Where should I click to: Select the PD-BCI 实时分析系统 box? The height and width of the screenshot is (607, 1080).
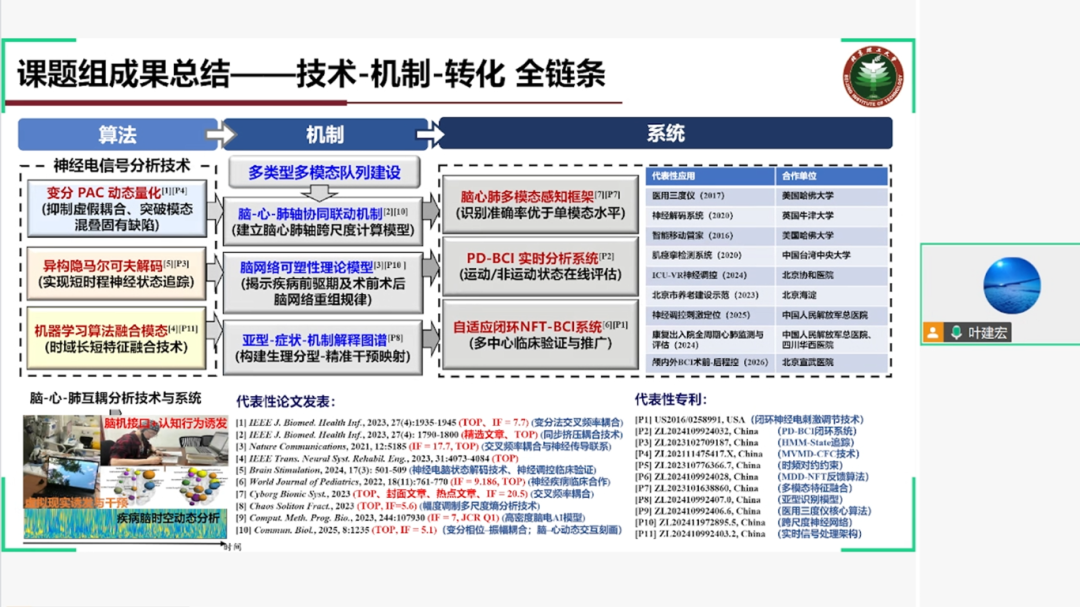pos(540,266)
